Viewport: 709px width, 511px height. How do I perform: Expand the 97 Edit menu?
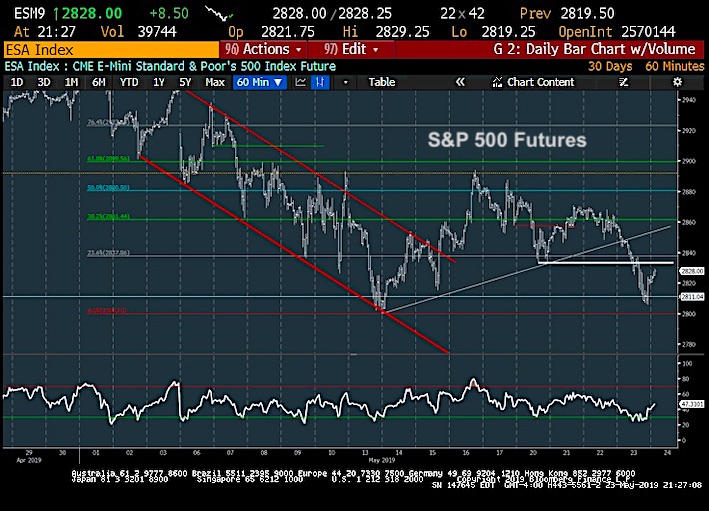[x=351, y=49]
